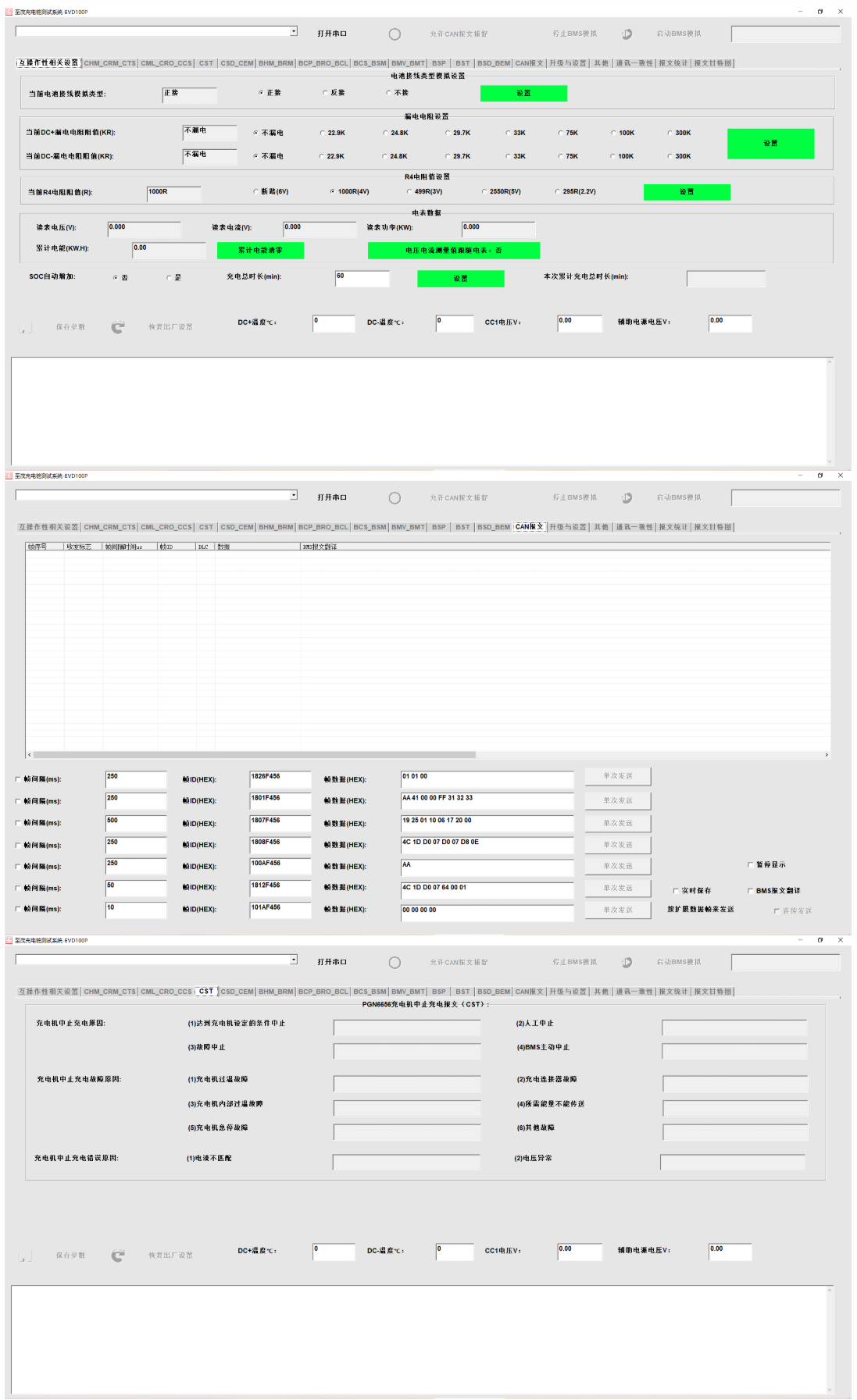Click green 设置 button for leakage resistance

(770, 144)
